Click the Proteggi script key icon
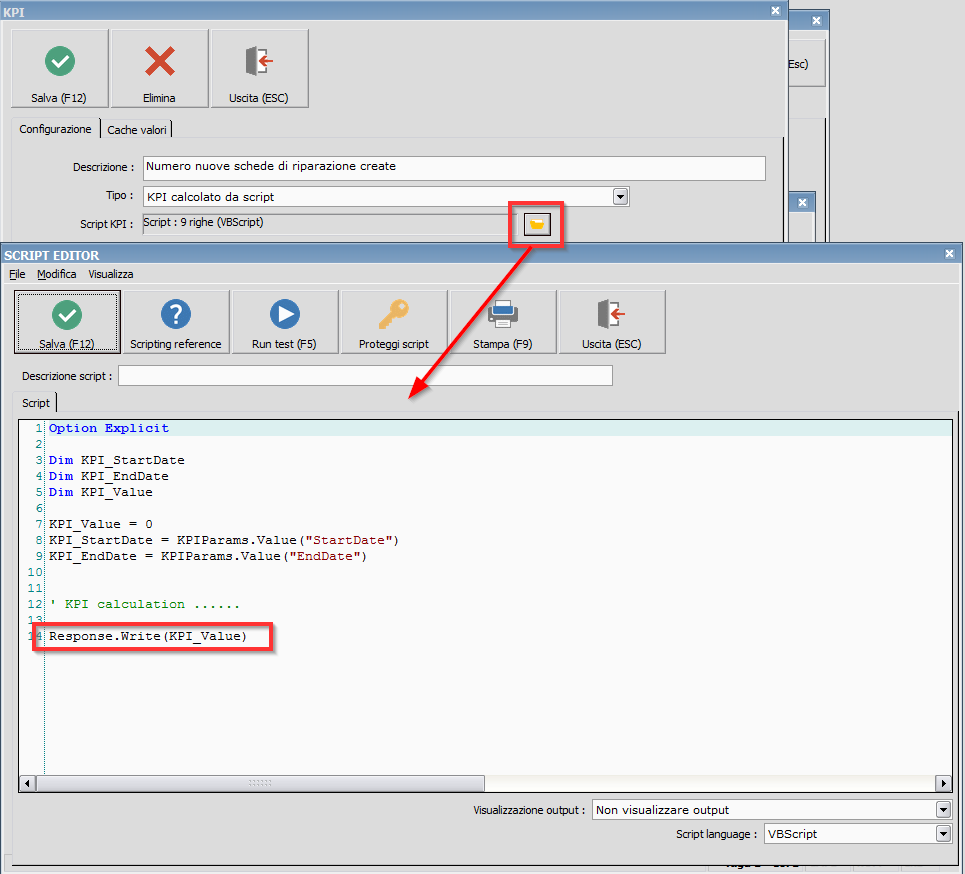Screen dimensions: 965x874 (394, 321)
